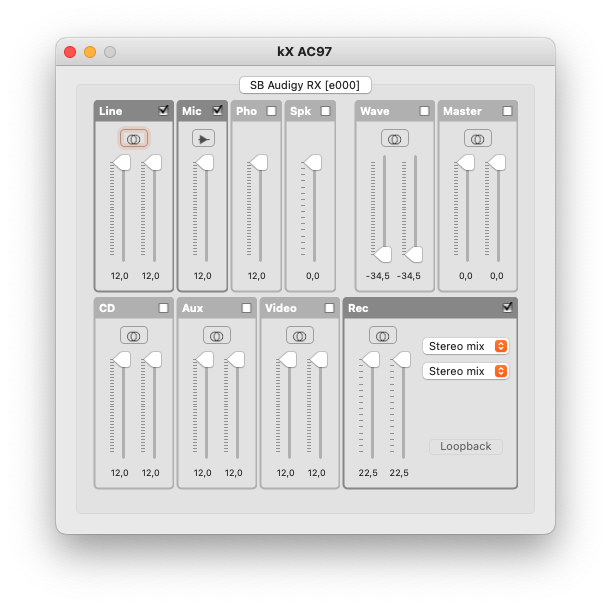Uncheck the Rec channel checkbox
The height and width of the screenshot is (608, 611).
tap(507, 308)
